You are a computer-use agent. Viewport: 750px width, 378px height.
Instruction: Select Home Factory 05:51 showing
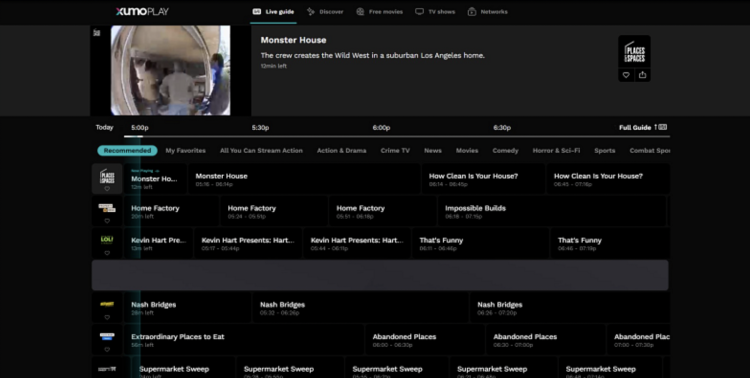coord(383,211)
